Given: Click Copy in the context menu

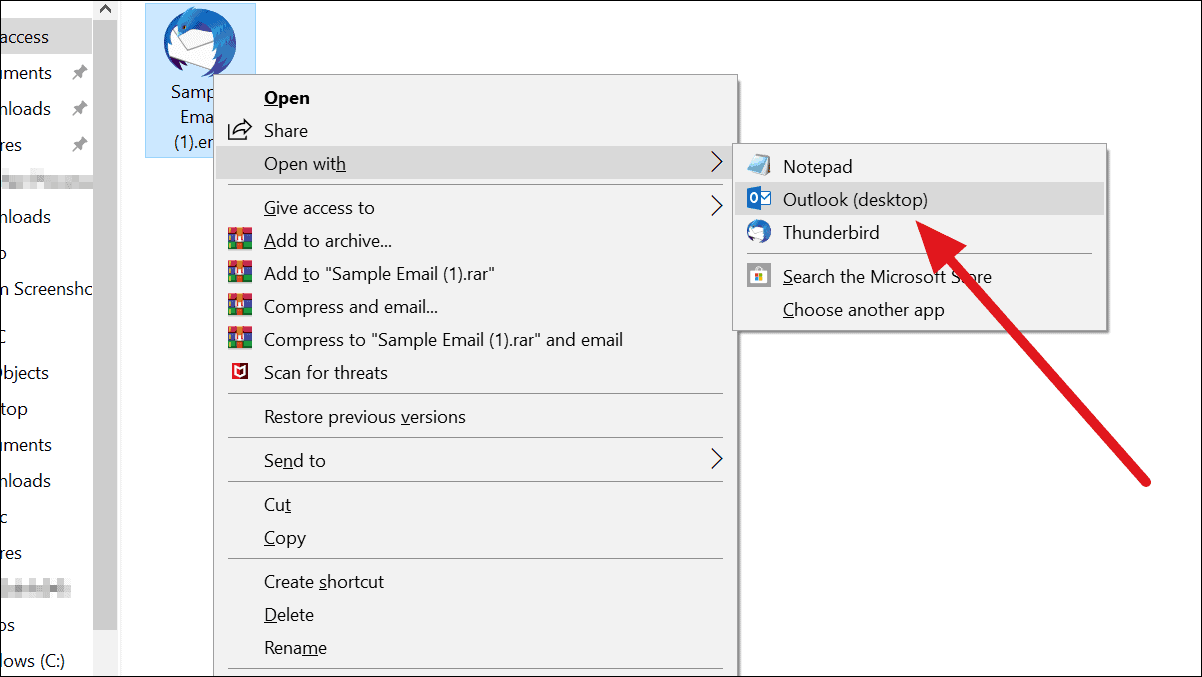Looking at the screenshot, I should [285, 537].
